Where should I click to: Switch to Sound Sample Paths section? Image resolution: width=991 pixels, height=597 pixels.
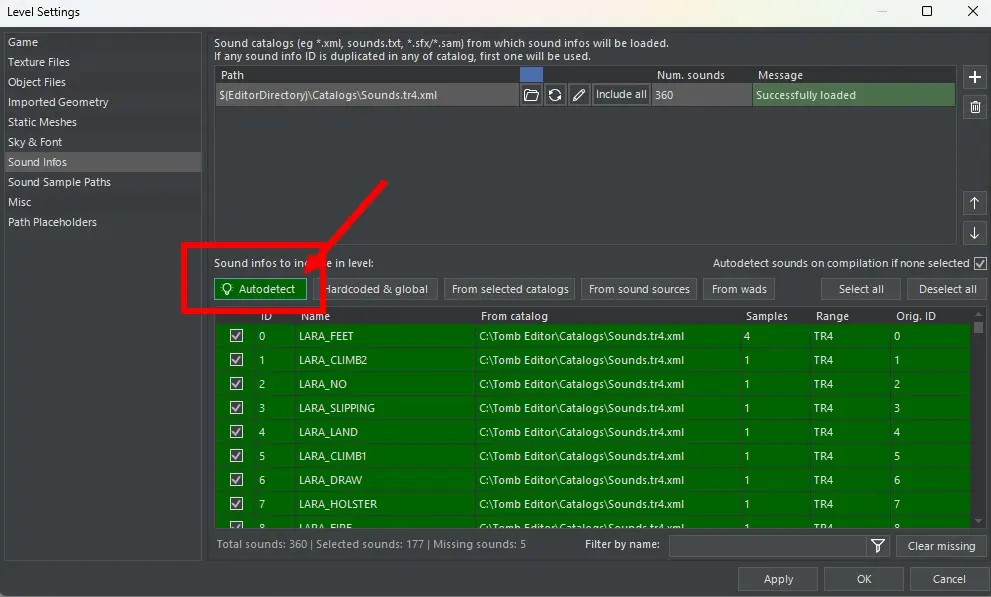(59, 182)
